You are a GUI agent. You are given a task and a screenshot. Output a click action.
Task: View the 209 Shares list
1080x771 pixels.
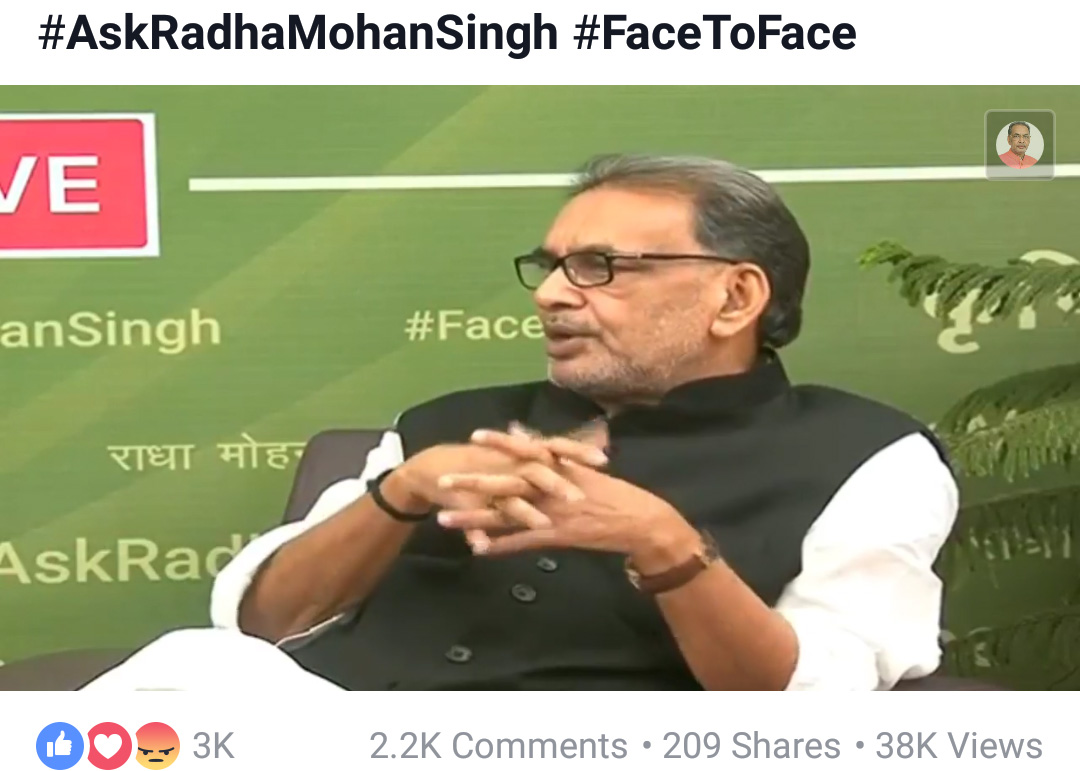(751, 746)
